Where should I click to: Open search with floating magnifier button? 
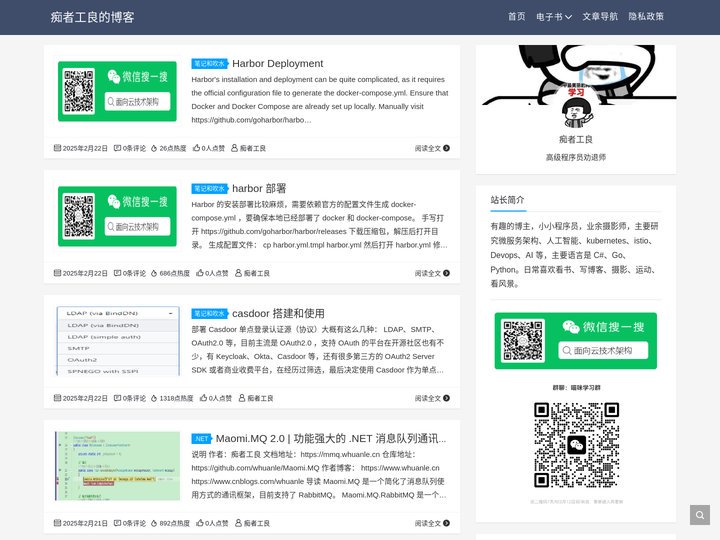pyautogui.click(x=700, y=515)
